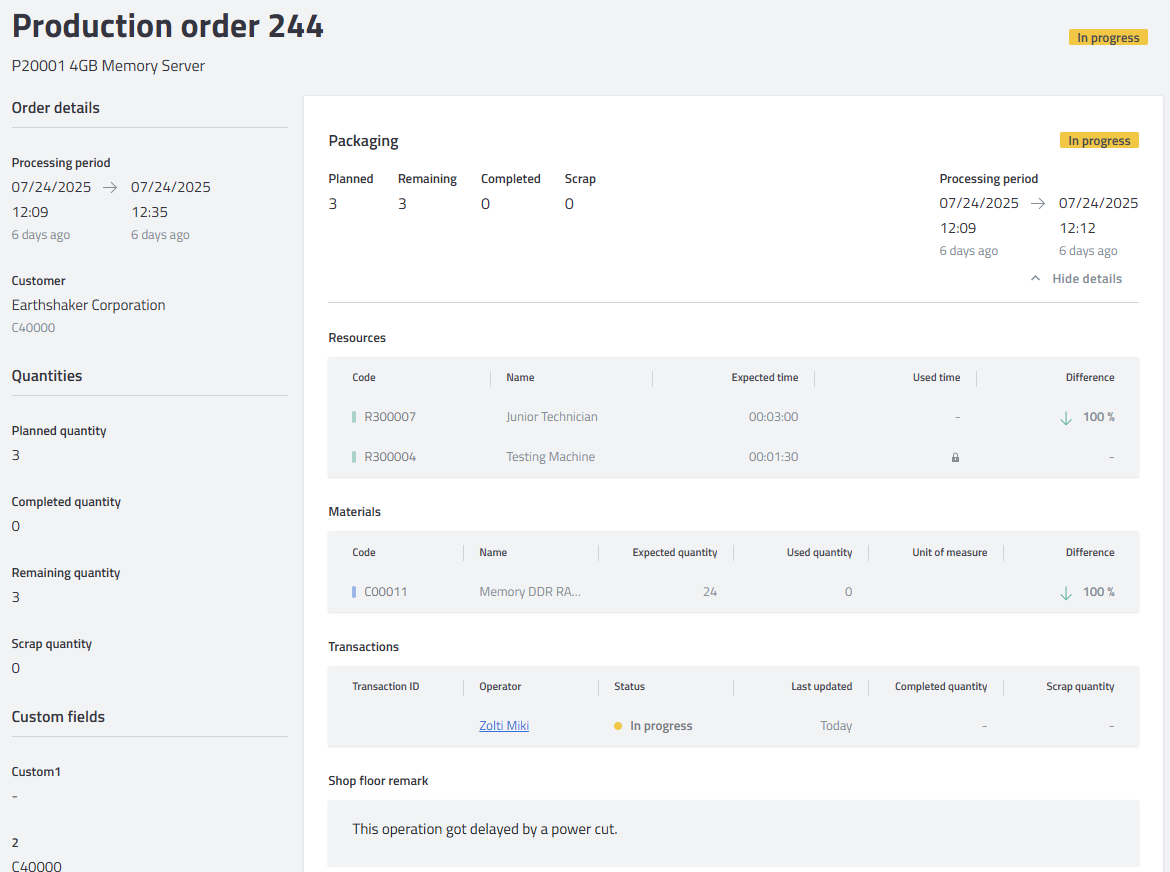Collapse the Packaging details section
The height and width of the screenshot is (872, 1170).
pyautogui.click(x=1076, y=278)
